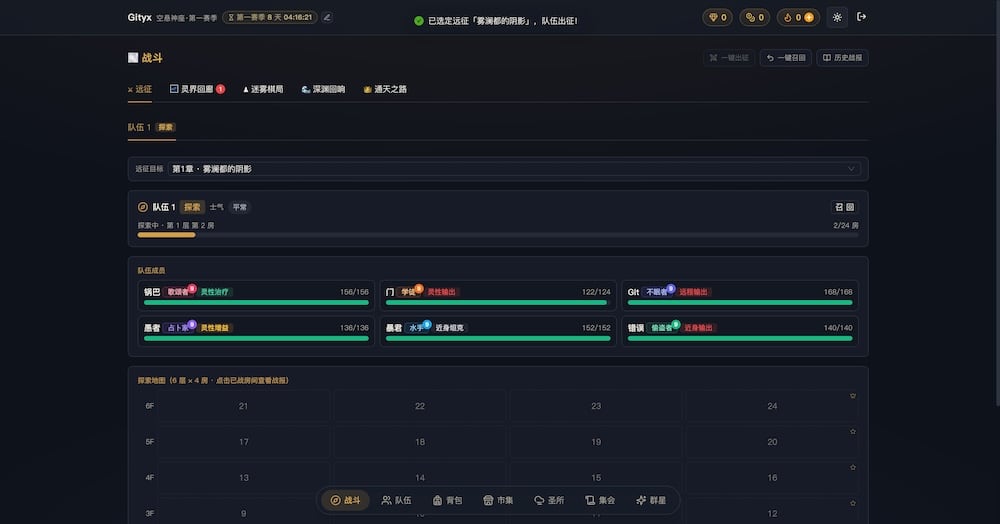Click the orange plus to add energy

click(809, 17)
